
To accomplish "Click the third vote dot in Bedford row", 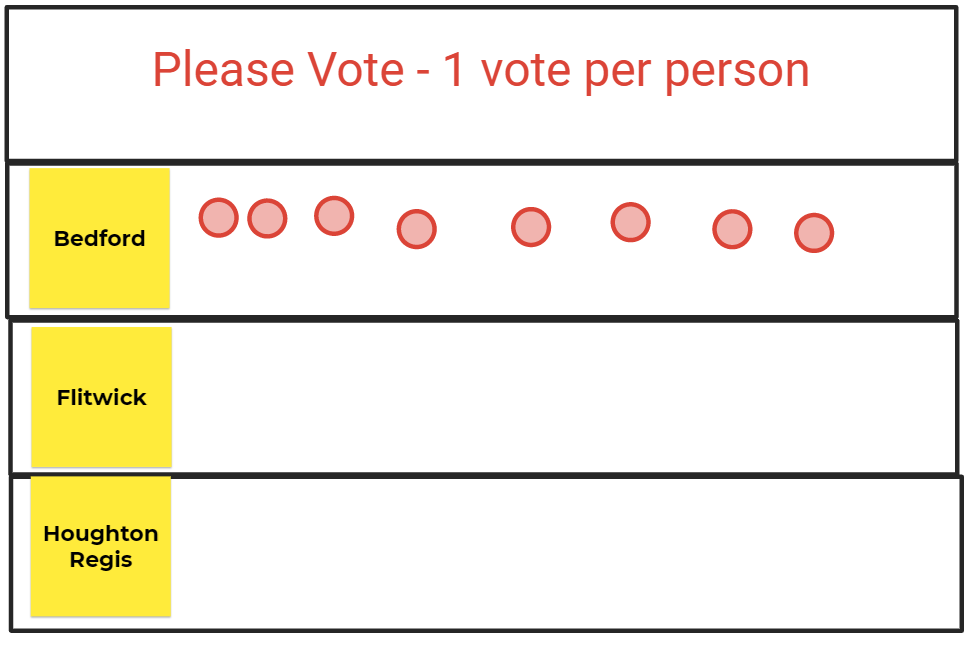I will [334, 216].
